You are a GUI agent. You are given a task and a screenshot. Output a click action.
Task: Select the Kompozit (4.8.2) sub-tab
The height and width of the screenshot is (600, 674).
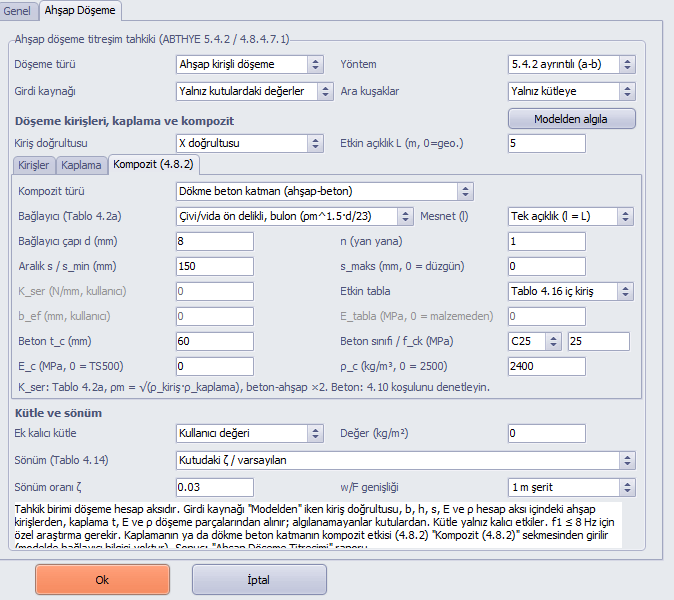[153, 164]
